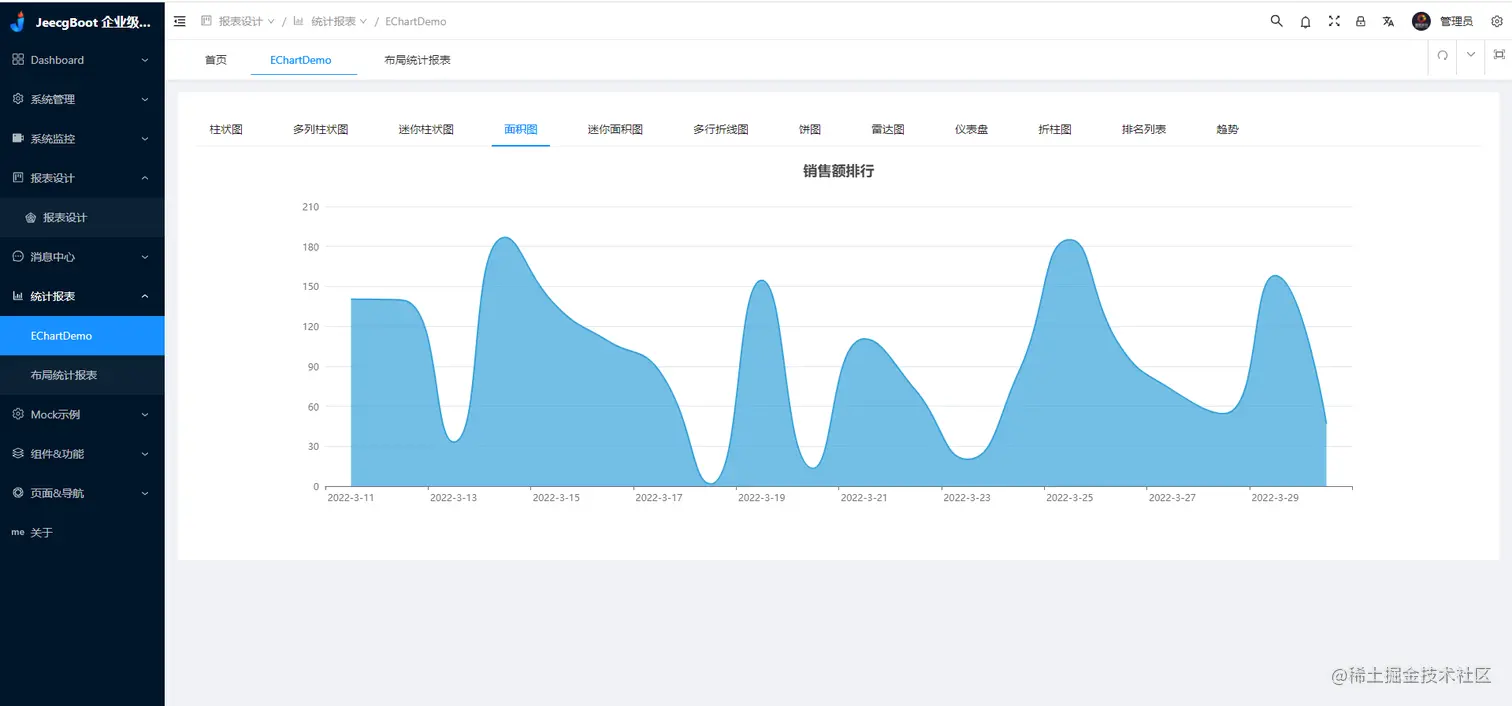Click the 系统管理 gear icon

18,99
